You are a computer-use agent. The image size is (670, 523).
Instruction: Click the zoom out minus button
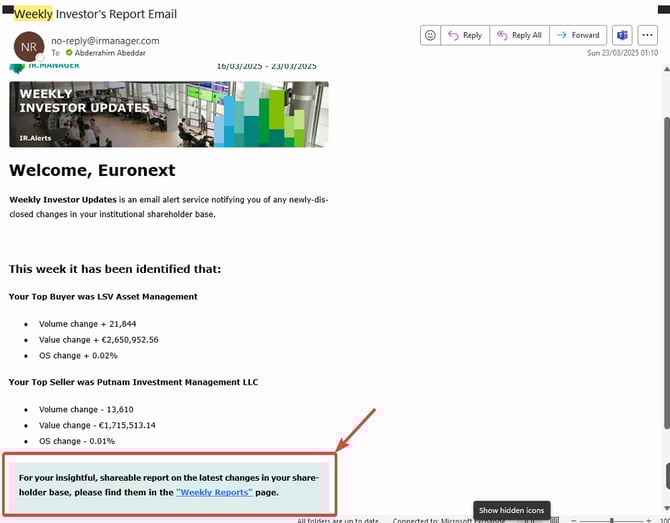573,520
